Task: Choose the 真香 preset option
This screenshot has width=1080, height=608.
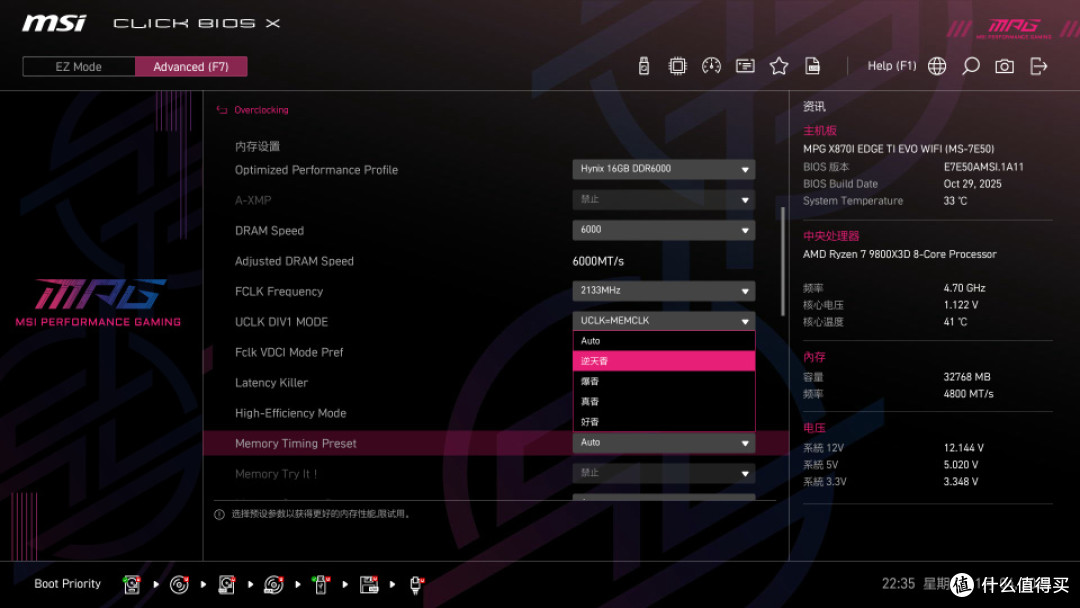Action: point(663,401)
